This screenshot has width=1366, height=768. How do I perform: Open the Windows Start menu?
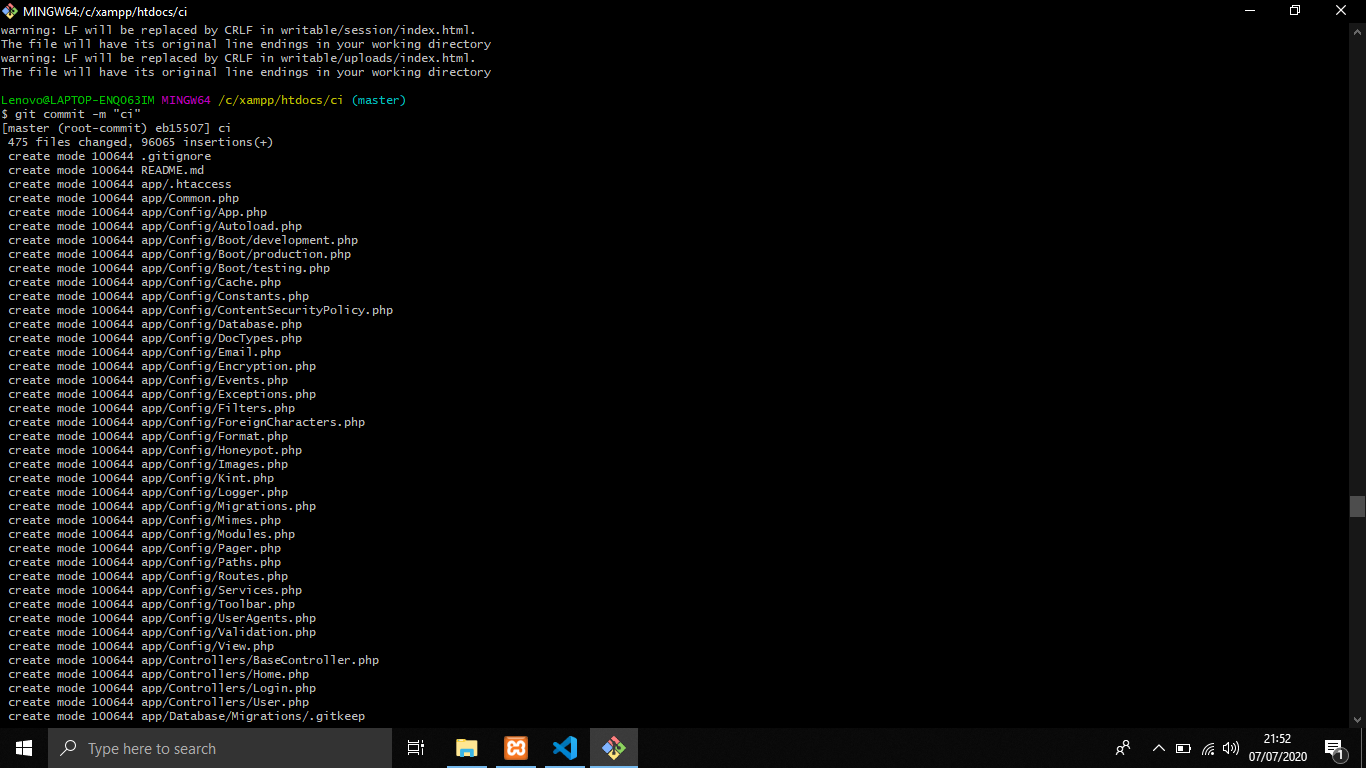(24, 748)
